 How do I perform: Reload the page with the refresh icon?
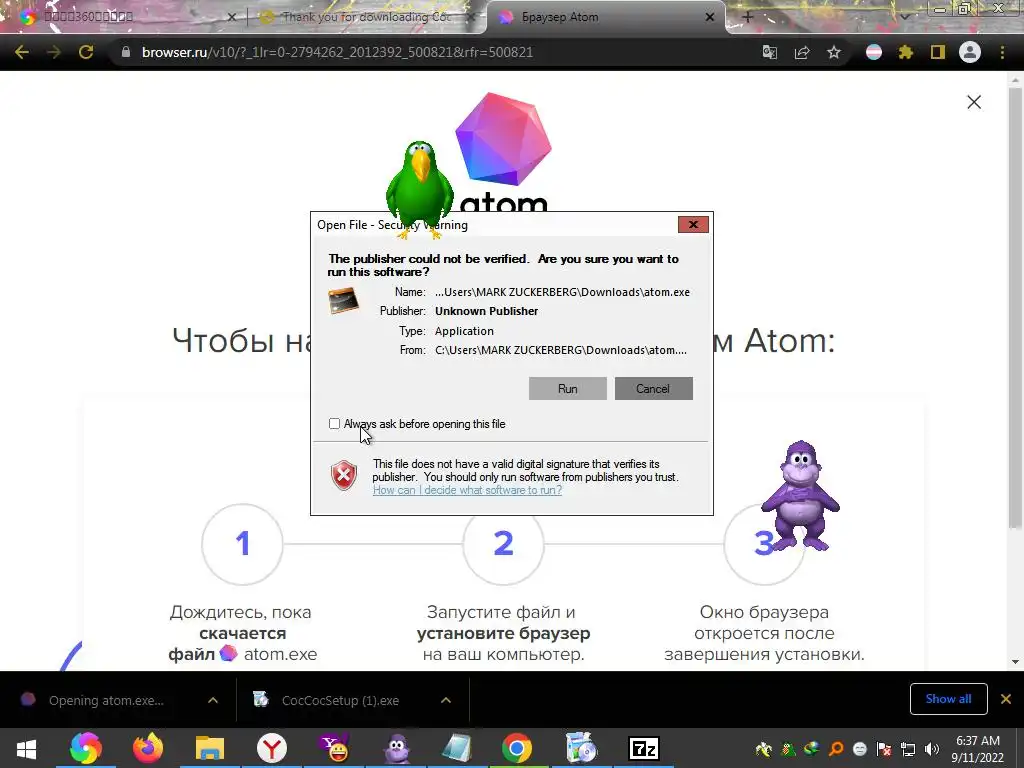tap(86, 52)
